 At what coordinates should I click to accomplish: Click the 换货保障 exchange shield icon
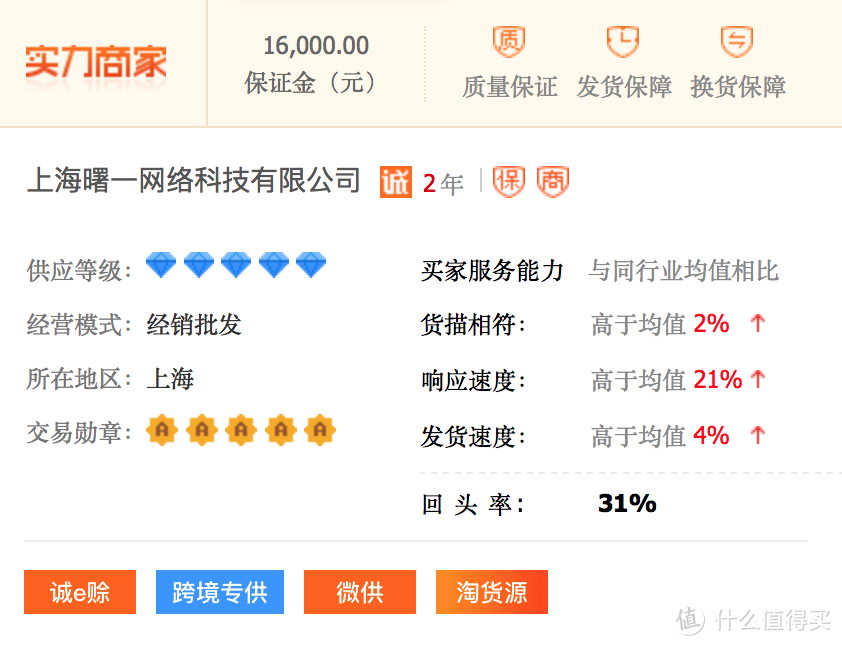tap(737, 42)
